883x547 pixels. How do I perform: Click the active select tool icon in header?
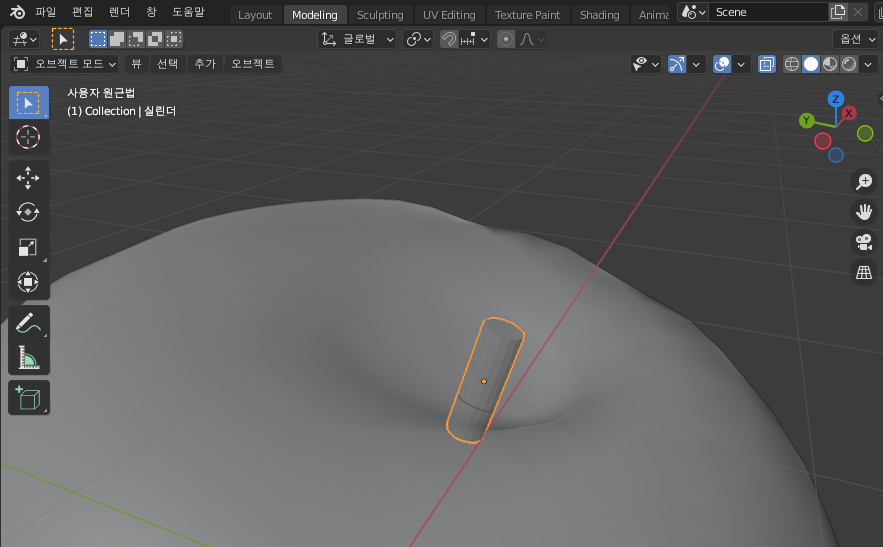(x=63, y=39)
